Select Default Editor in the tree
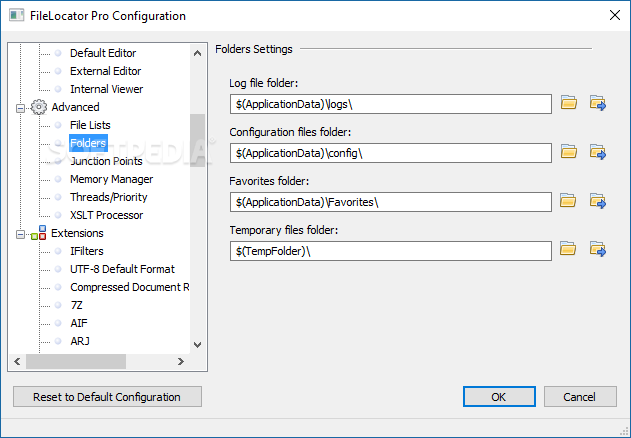The image size is (631, 438). click(x=103, y=53)
